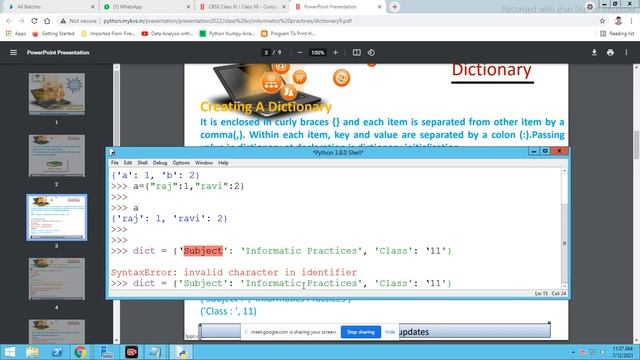Image resolution: width=640 pixels, height=360 pixels.
Task: Switch to CBSE Class XI tab
Action: [x=242, y=7]
